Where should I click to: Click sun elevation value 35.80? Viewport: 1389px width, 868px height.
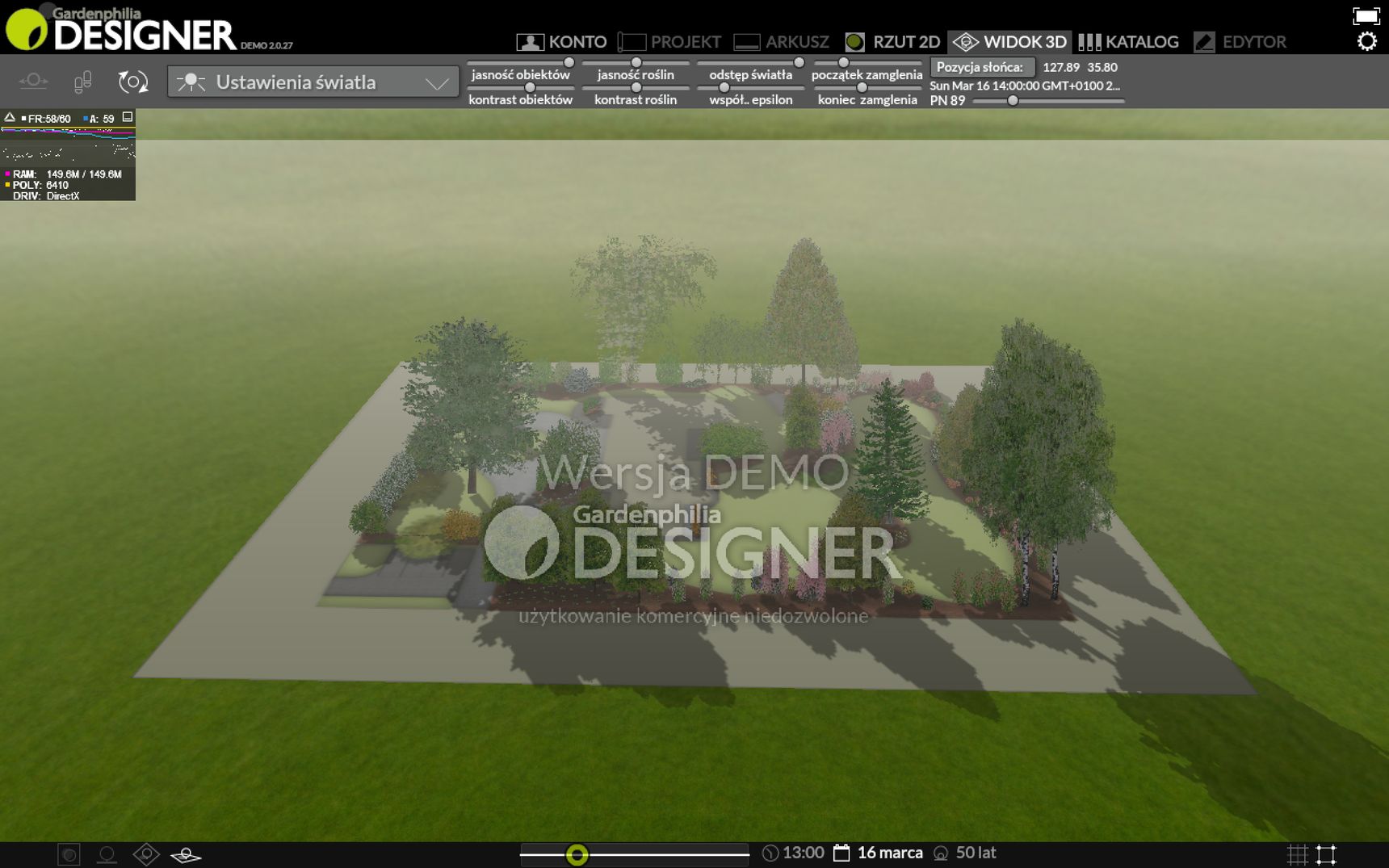1102,67
